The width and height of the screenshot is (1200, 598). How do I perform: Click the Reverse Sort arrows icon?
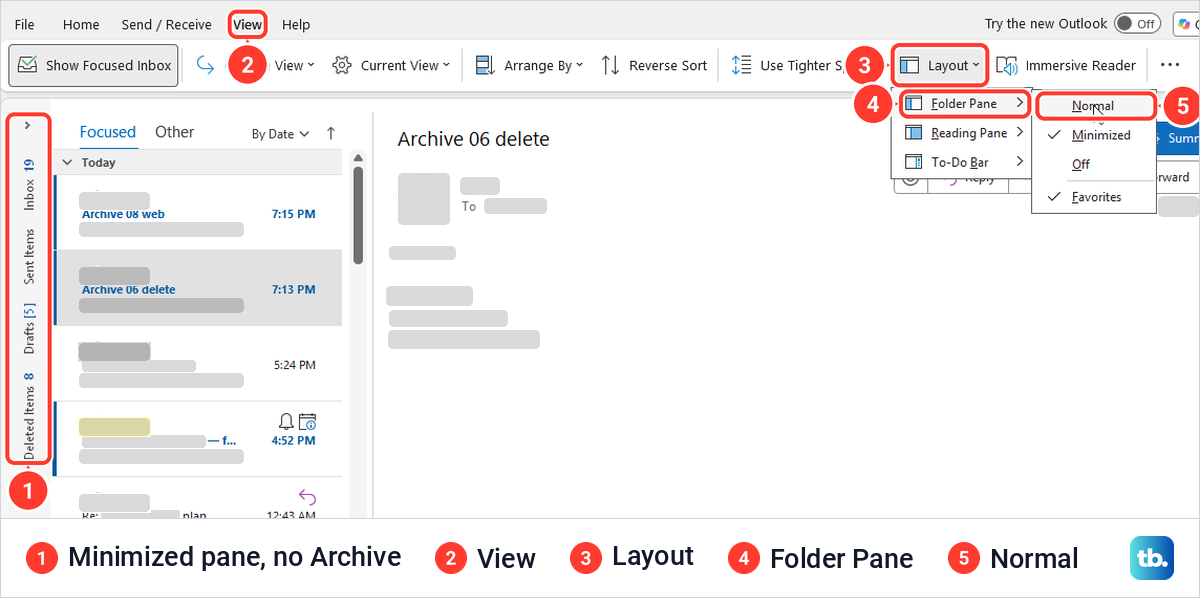(x=610, y=65)
